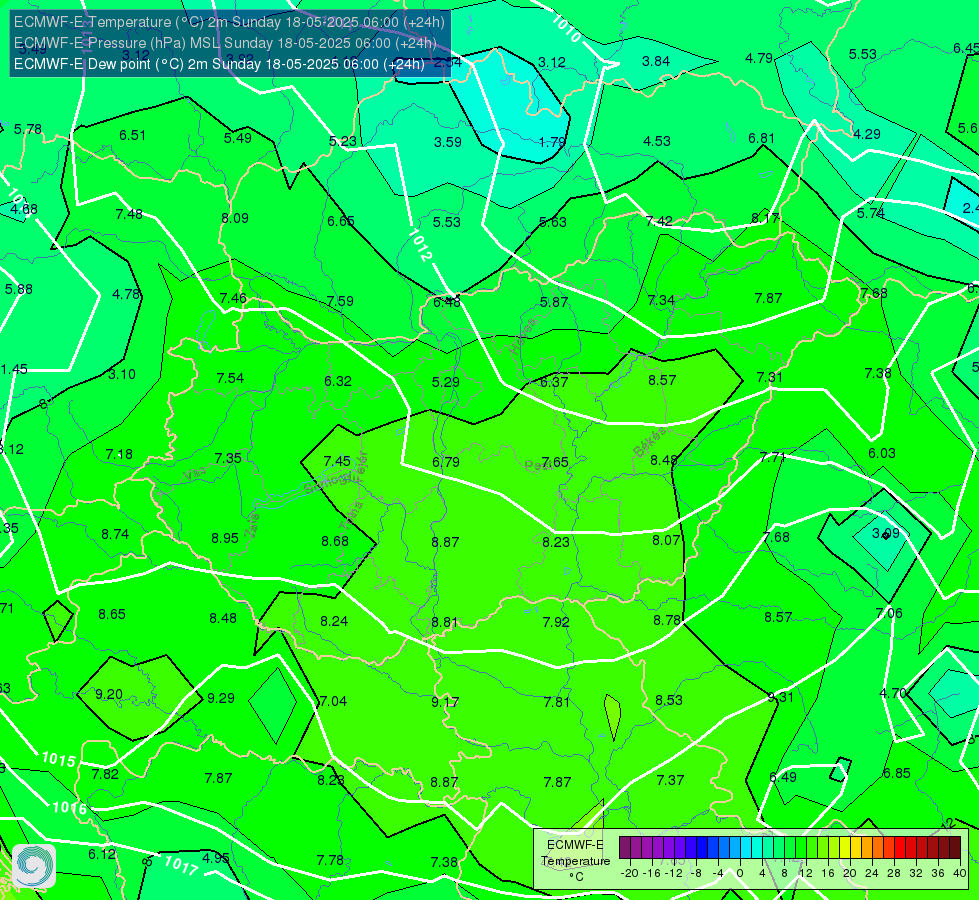This screenshot has height=900, width=979.
Task: Click the 7.78 grid value
Action: pyautogui.click(x=330, y=861)
